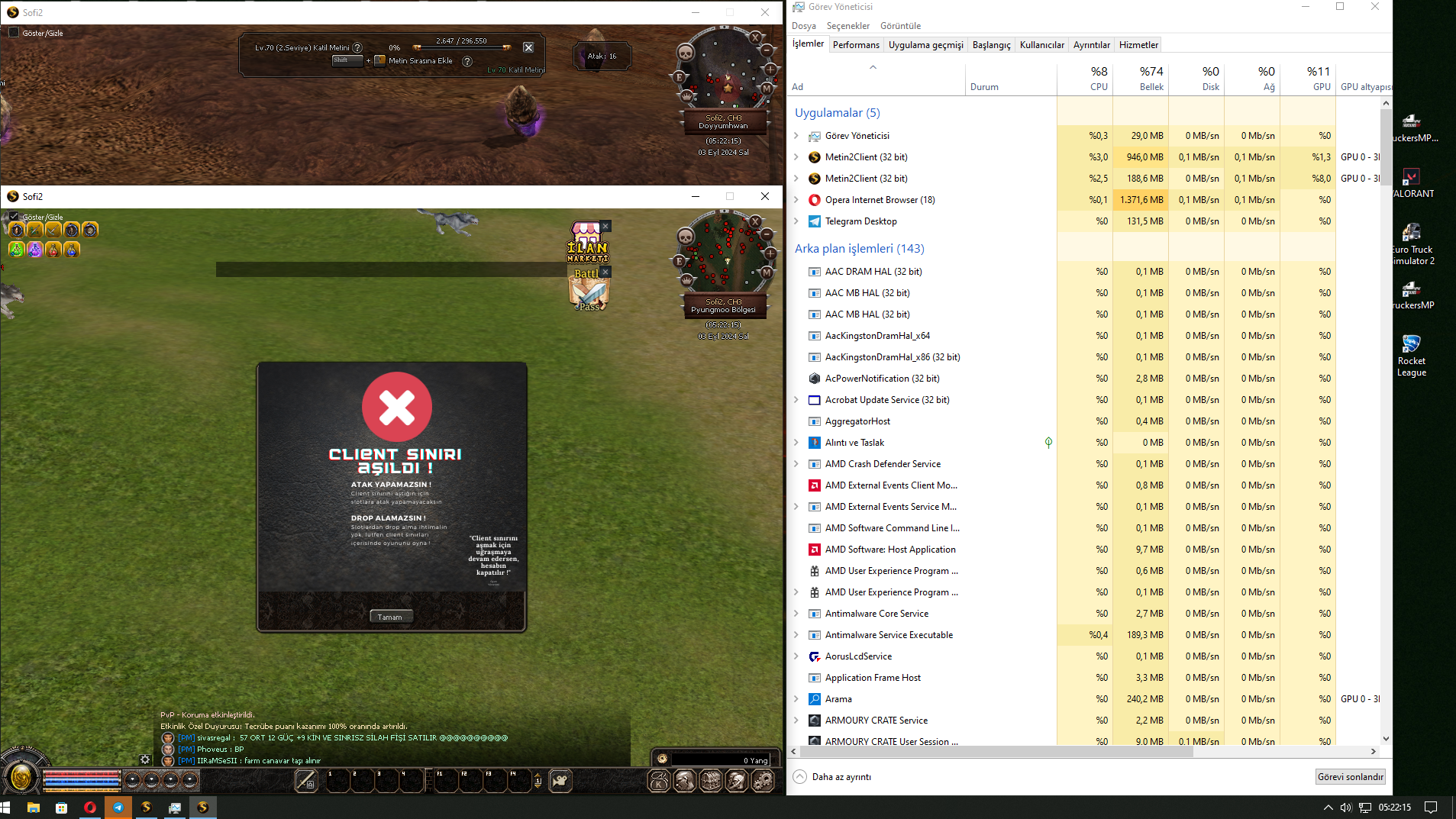Screen dimensions: 1456x819
Task: Open the world map with M on lower minimap
Action: pos(767,272)
